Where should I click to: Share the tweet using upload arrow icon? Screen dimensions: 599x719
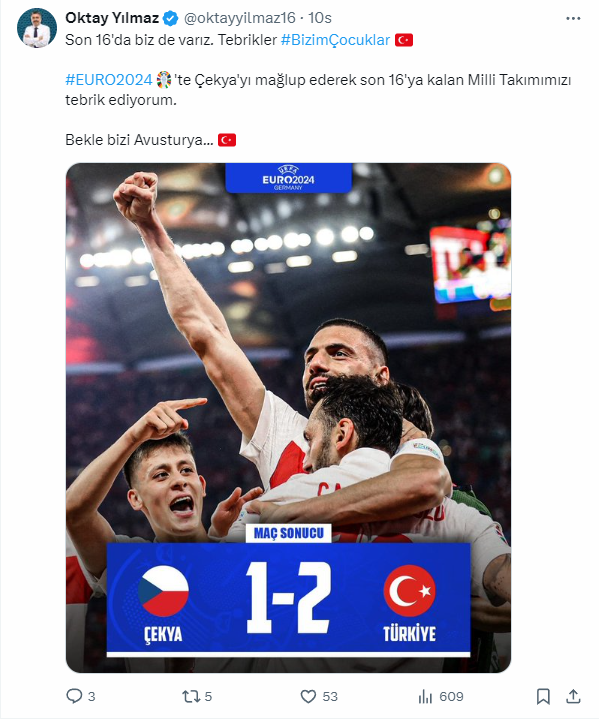click(x=573, y=696)
